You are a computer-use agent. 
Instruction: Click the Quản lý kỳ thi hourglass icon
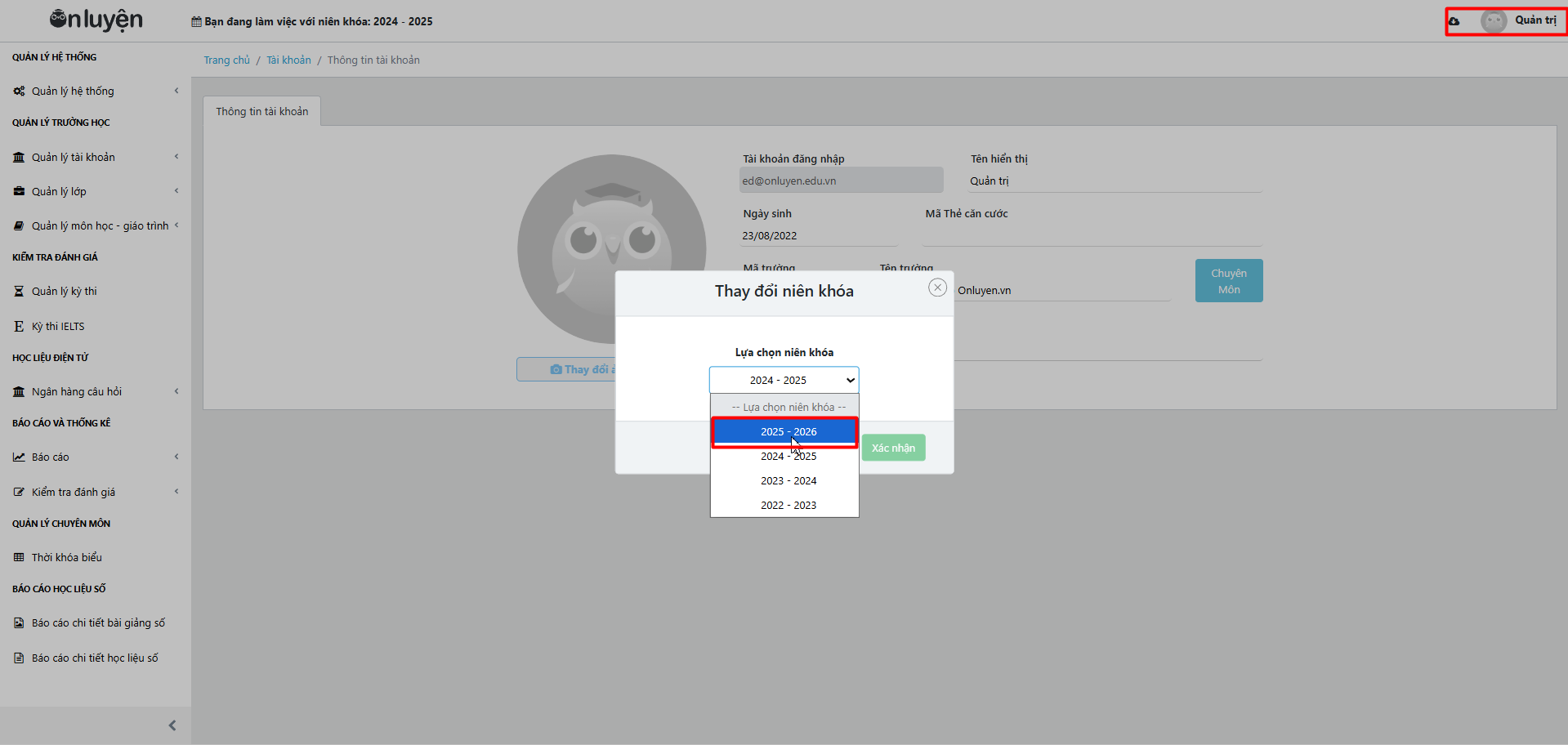(x=19, y=292)
